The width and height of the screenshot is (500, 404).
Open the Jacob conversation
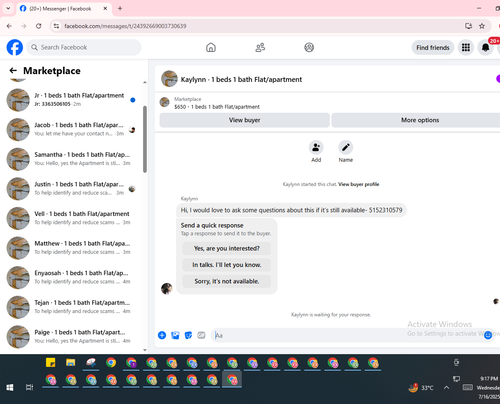[72, 129]
